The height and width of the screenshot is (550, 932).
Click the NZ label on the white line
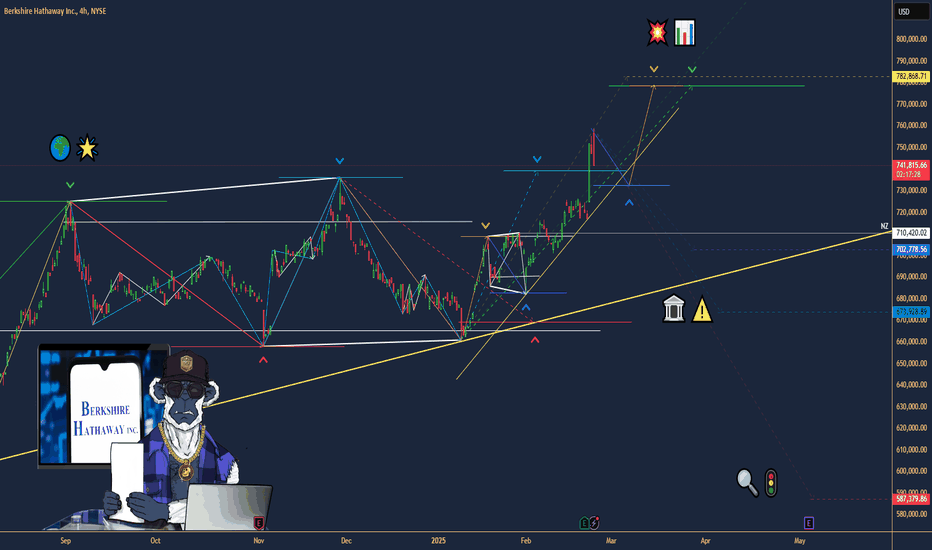884,227
